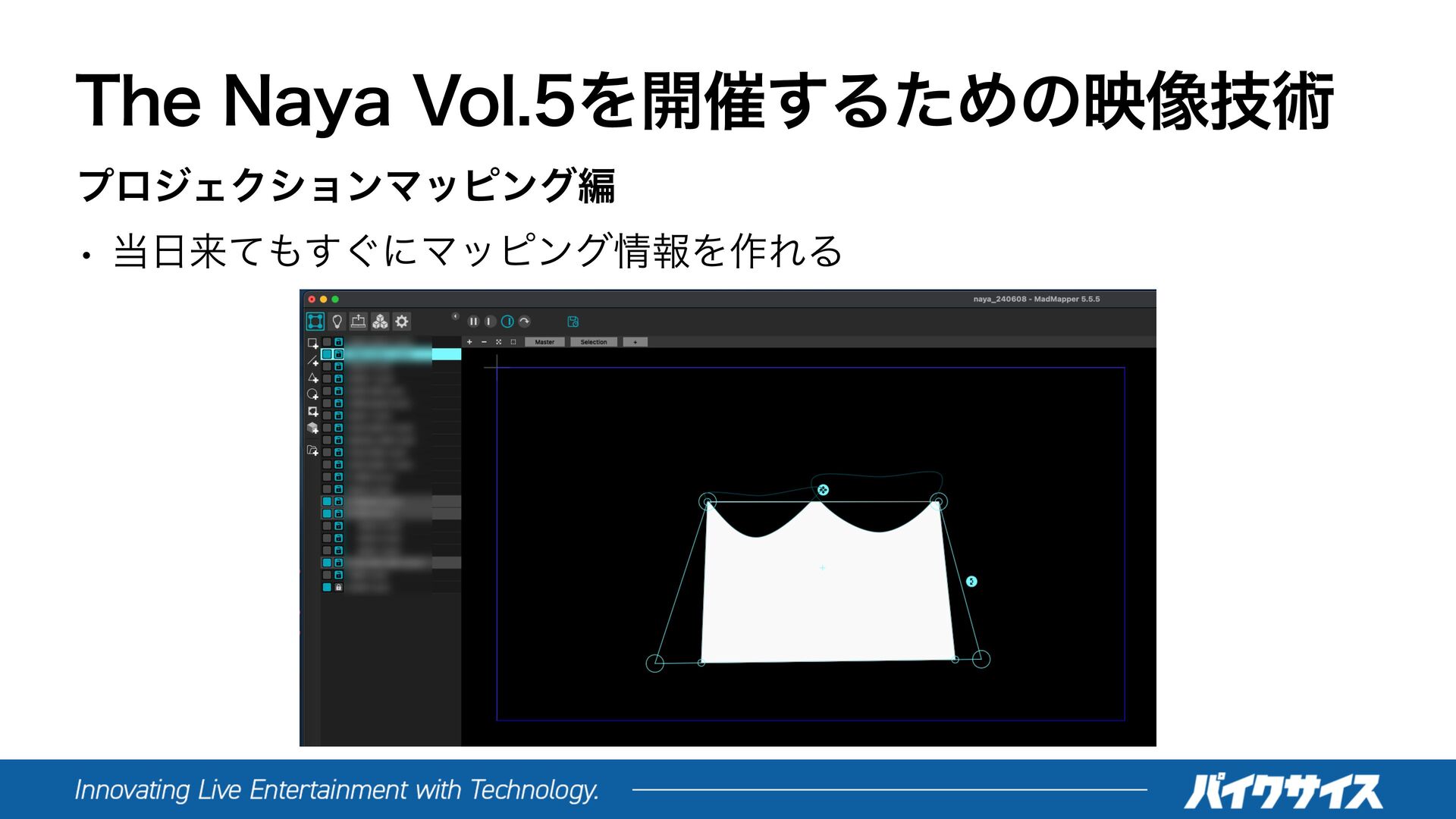Pause output with the pause button
This screenshot has width=1456, height=819.
pyautogui.click(x=473, y=322)
